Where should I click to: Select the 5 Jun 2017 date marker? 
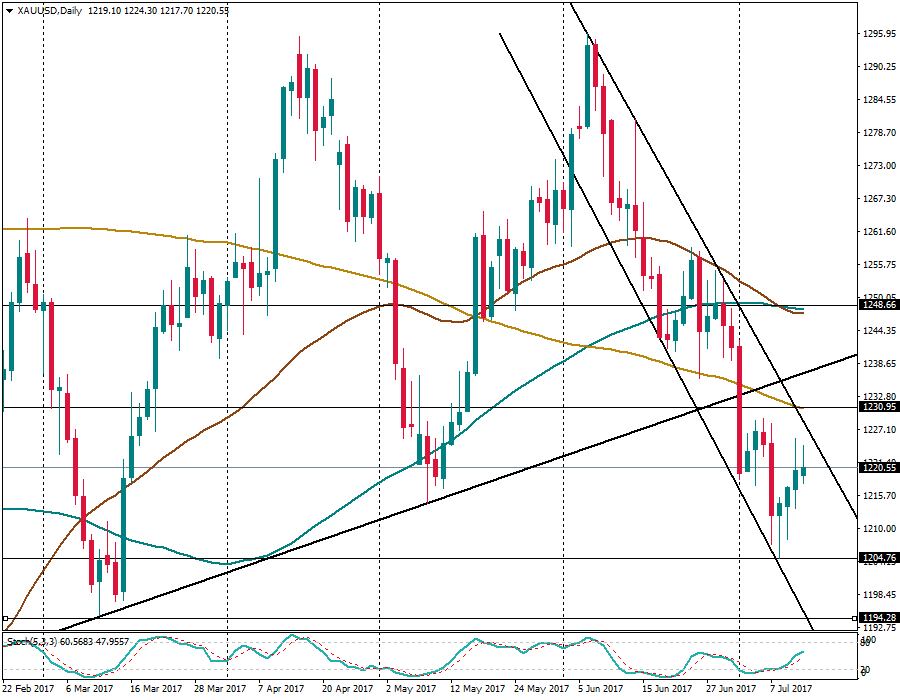601,688
